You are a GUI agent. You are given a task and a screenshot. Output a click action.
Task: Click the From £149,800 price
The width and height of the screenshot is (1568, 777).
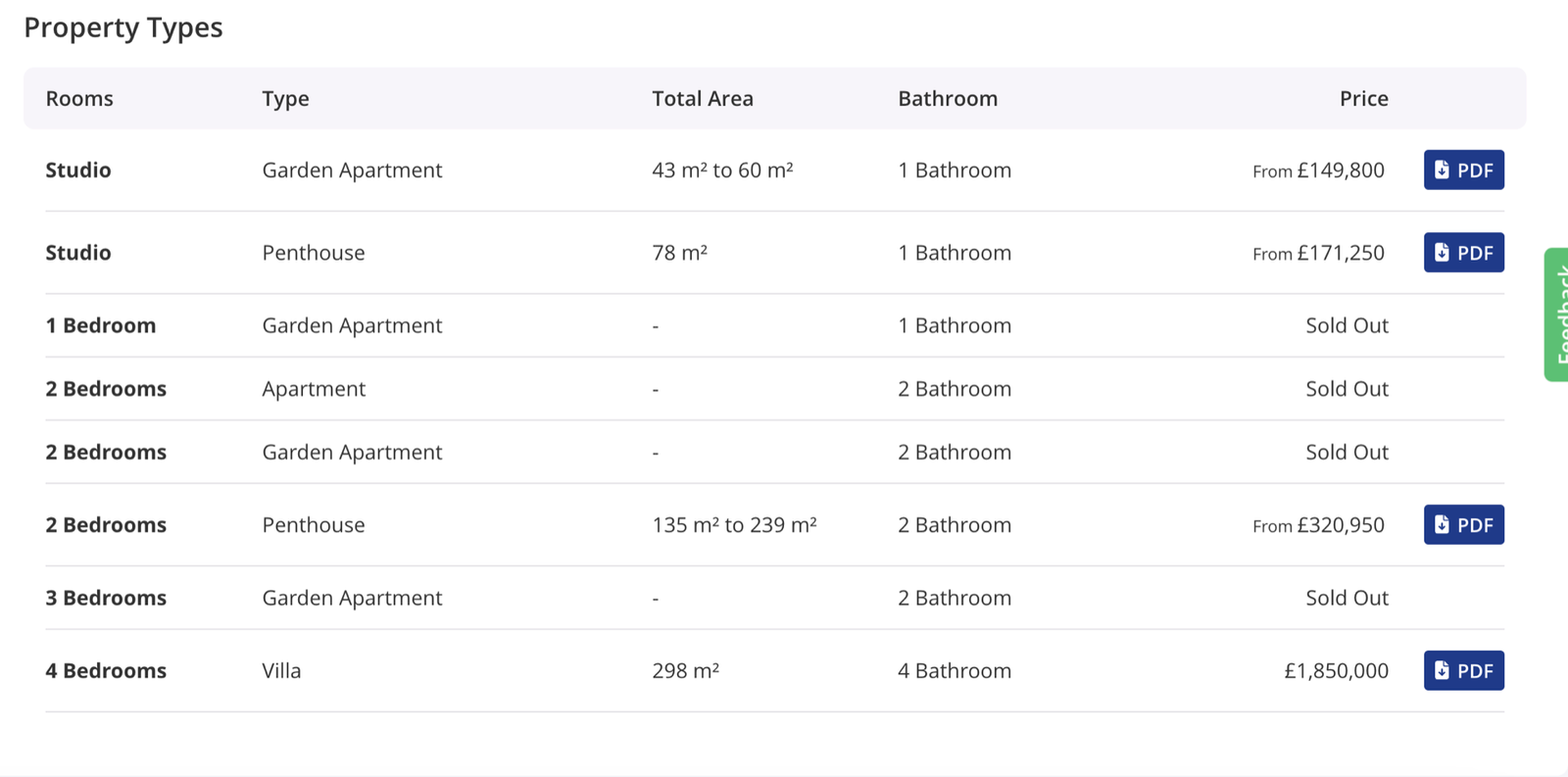(x=1318, y=170)
